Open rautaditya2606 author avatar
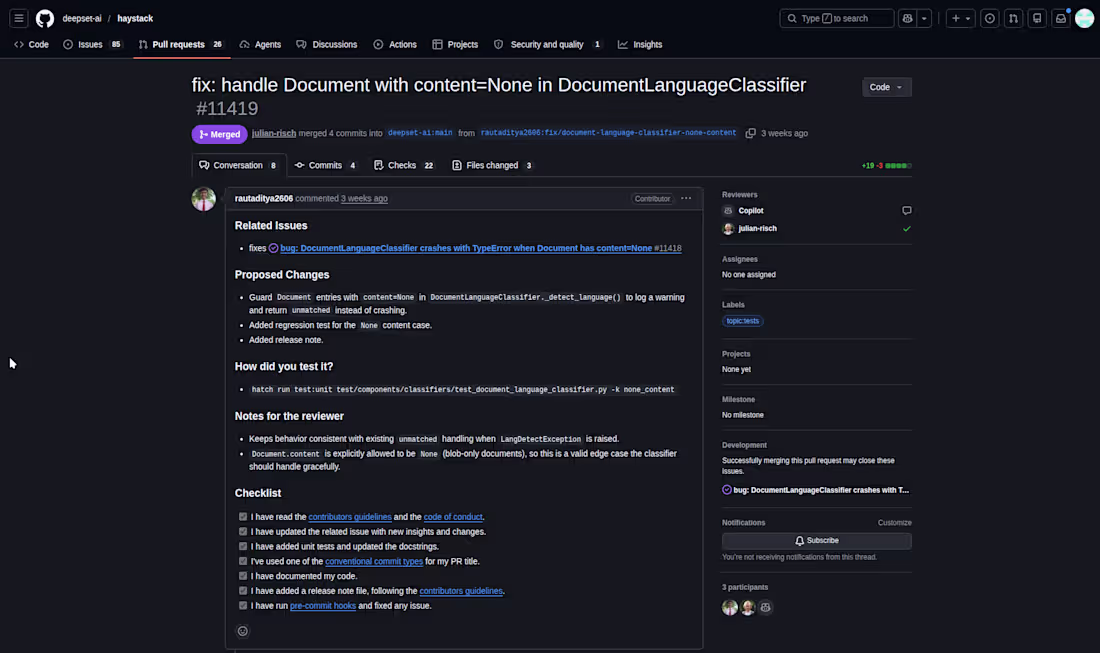1100x653 pixels. click(203, 199)
